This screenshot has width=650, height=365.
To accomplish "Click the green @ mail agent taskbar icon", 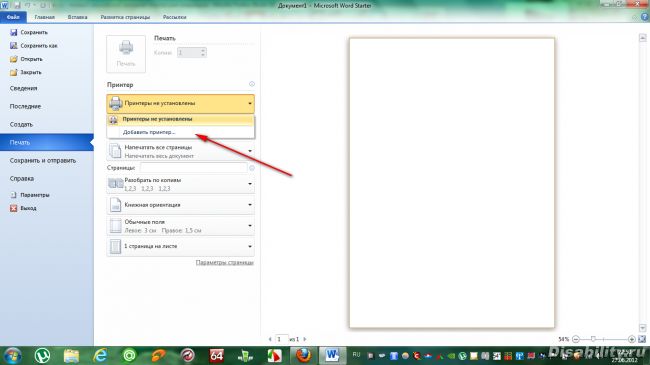I will (129, 355).
